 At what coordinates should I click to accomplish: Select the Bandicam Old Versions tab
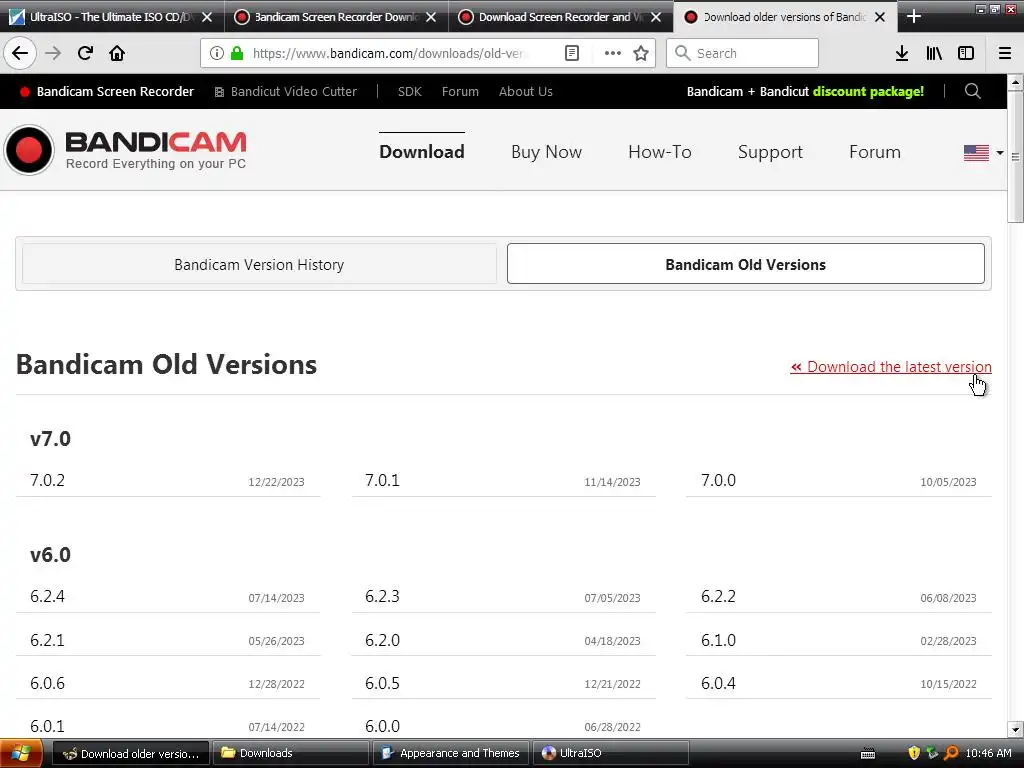(746, 264)
